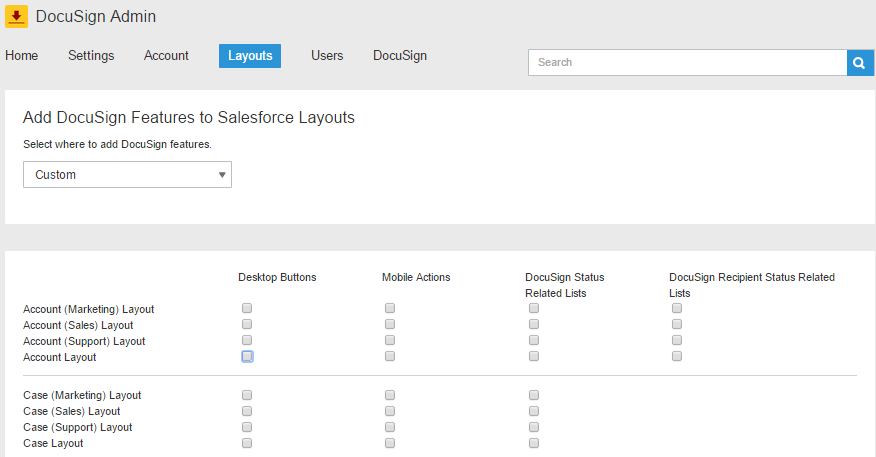Click the 'Mobile Actions' column header
Viewport: 876px width, 457px height.
[416, 278]
